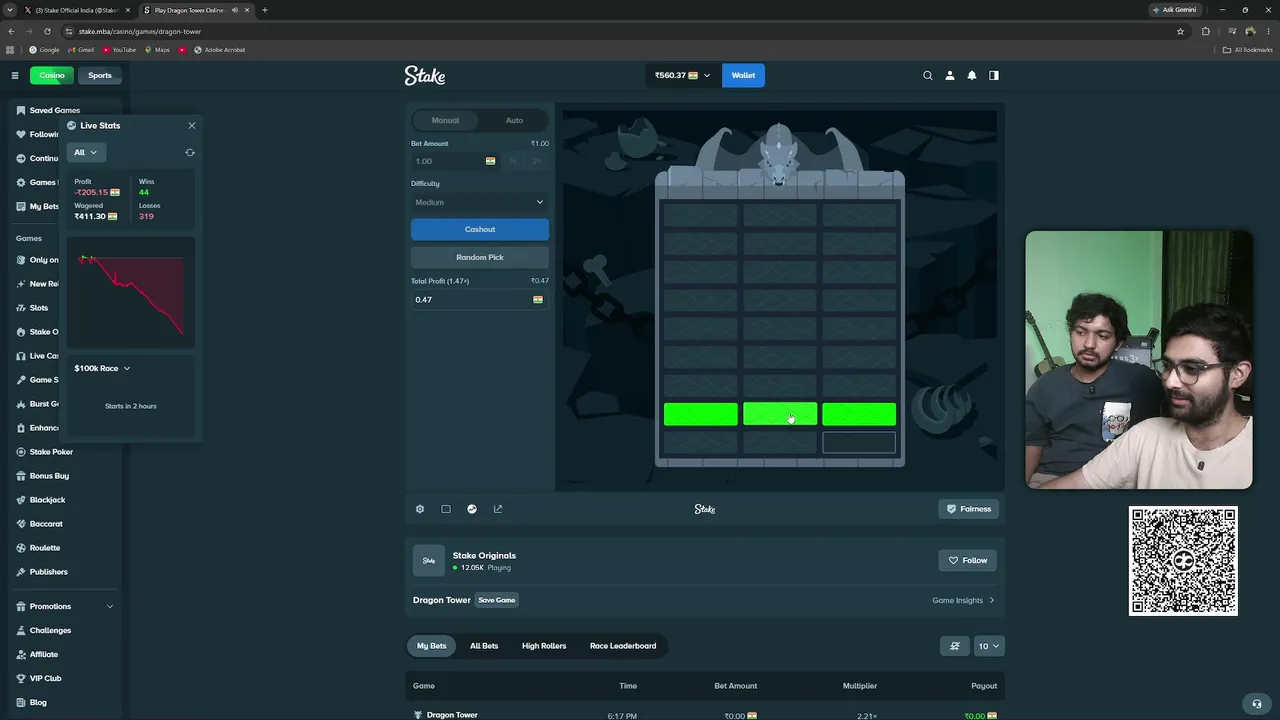The height and width of the screenshot is (720, 1280).
Task: Open notifications bell
Action: tap(972, 75)
